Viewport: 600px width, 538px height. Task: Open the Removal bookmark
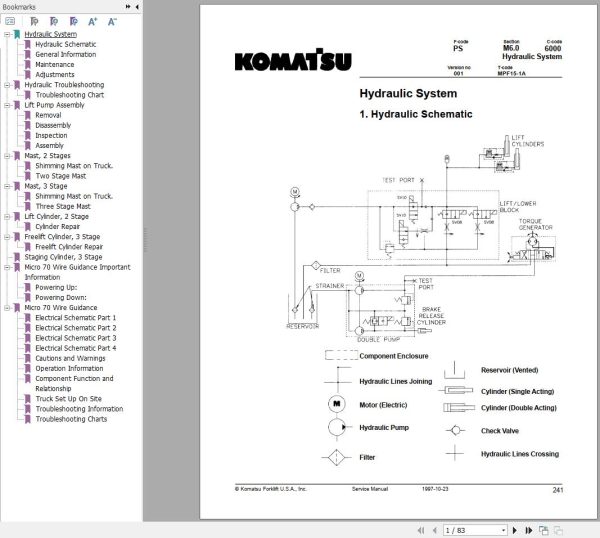48,115
